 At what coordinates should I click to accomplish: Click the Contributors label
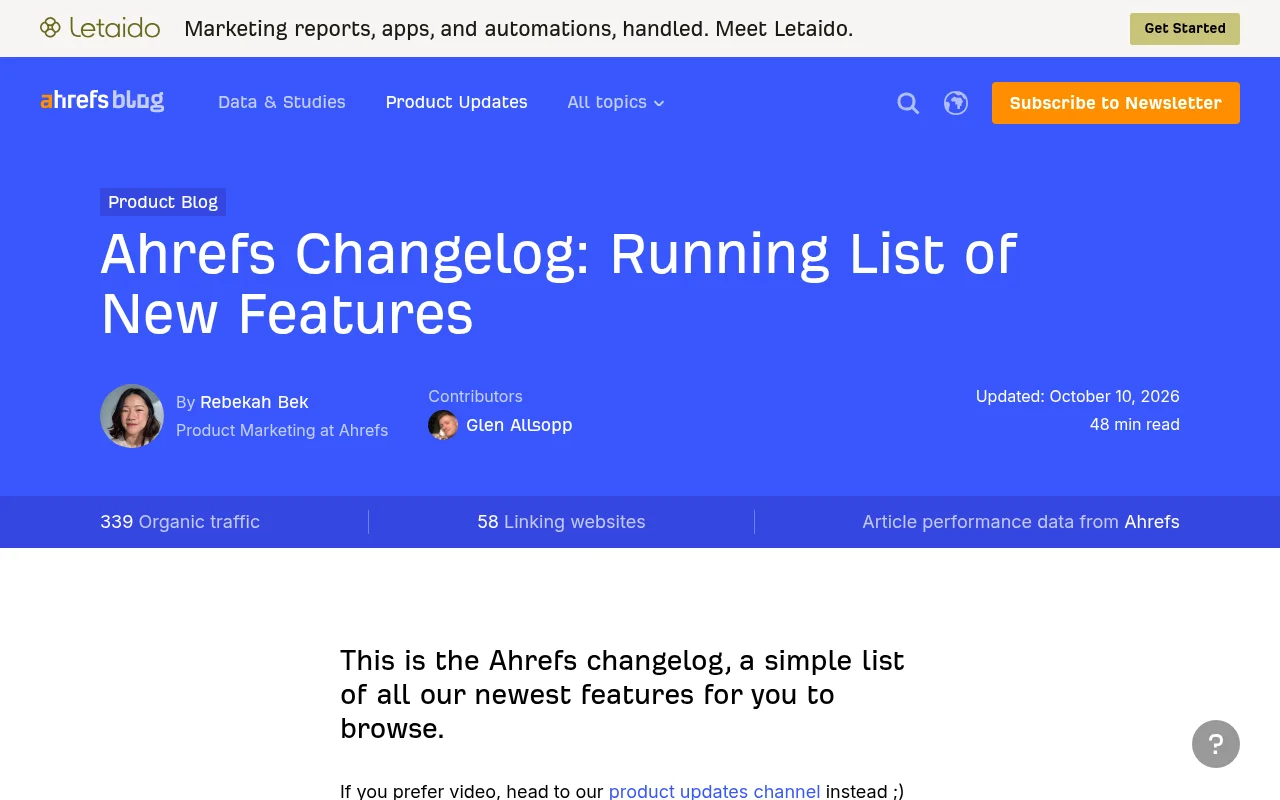475,396
